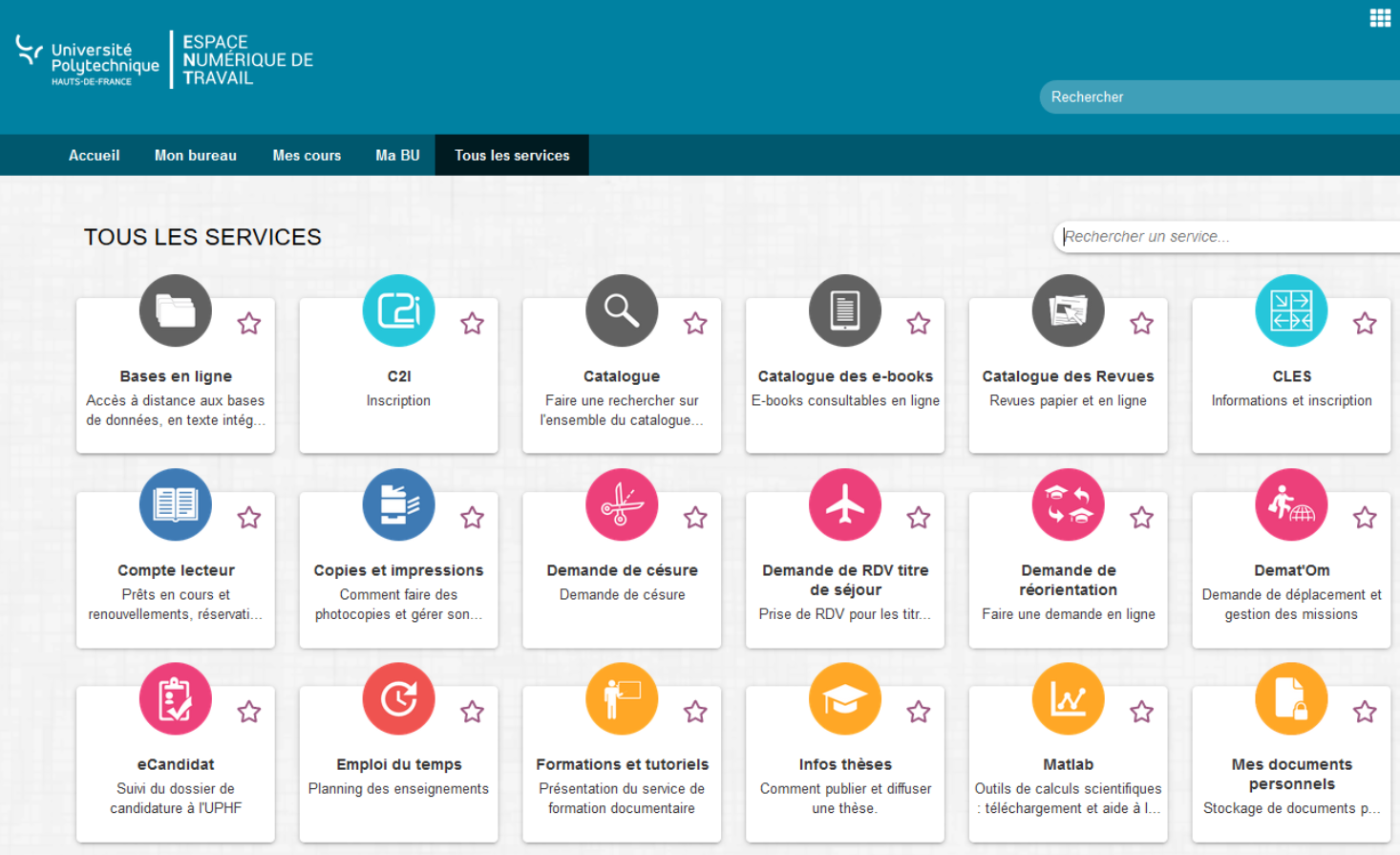Click the Université Polytechnique logo
Viewport: 1400px width, 855px height.
(x=88, y=61)
